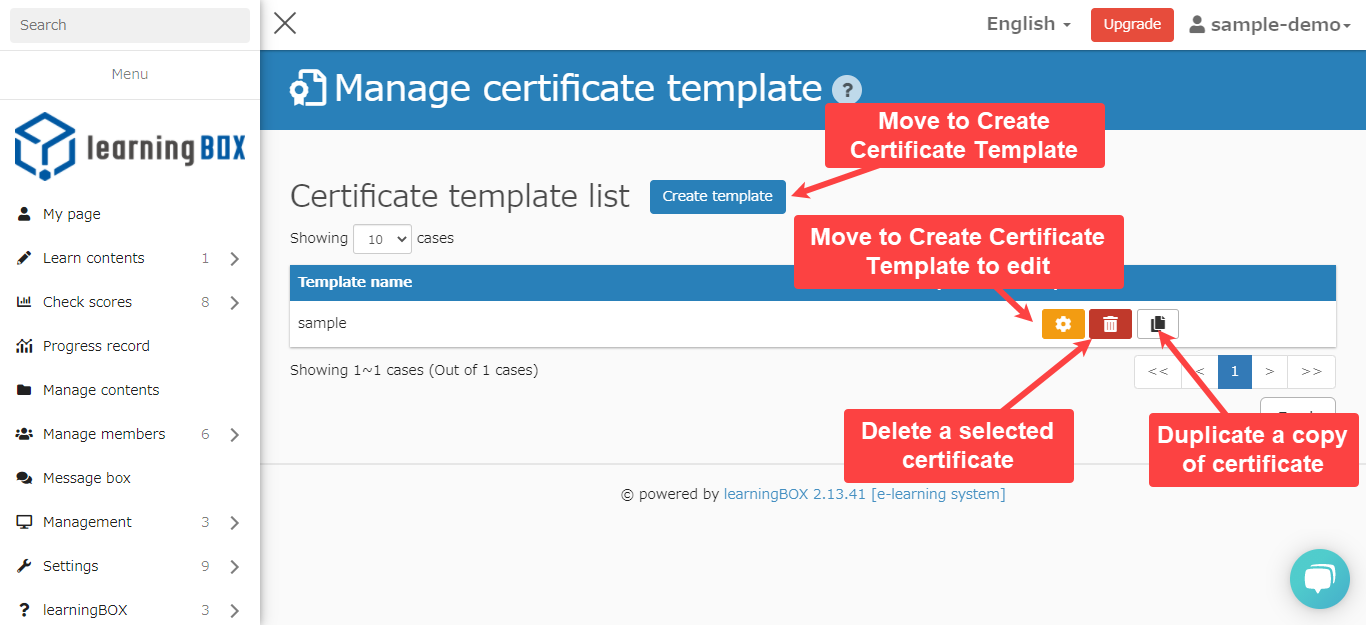Close the sidebar with the X icon
The image size is (1366, 625).
click(285, 24)
